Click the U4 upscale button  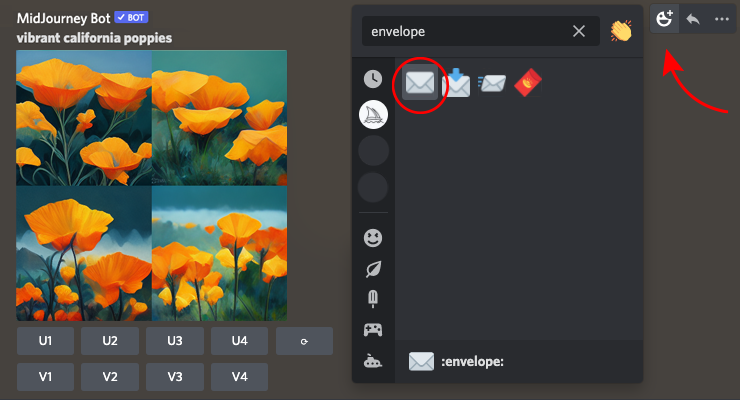tap(239, 341)
